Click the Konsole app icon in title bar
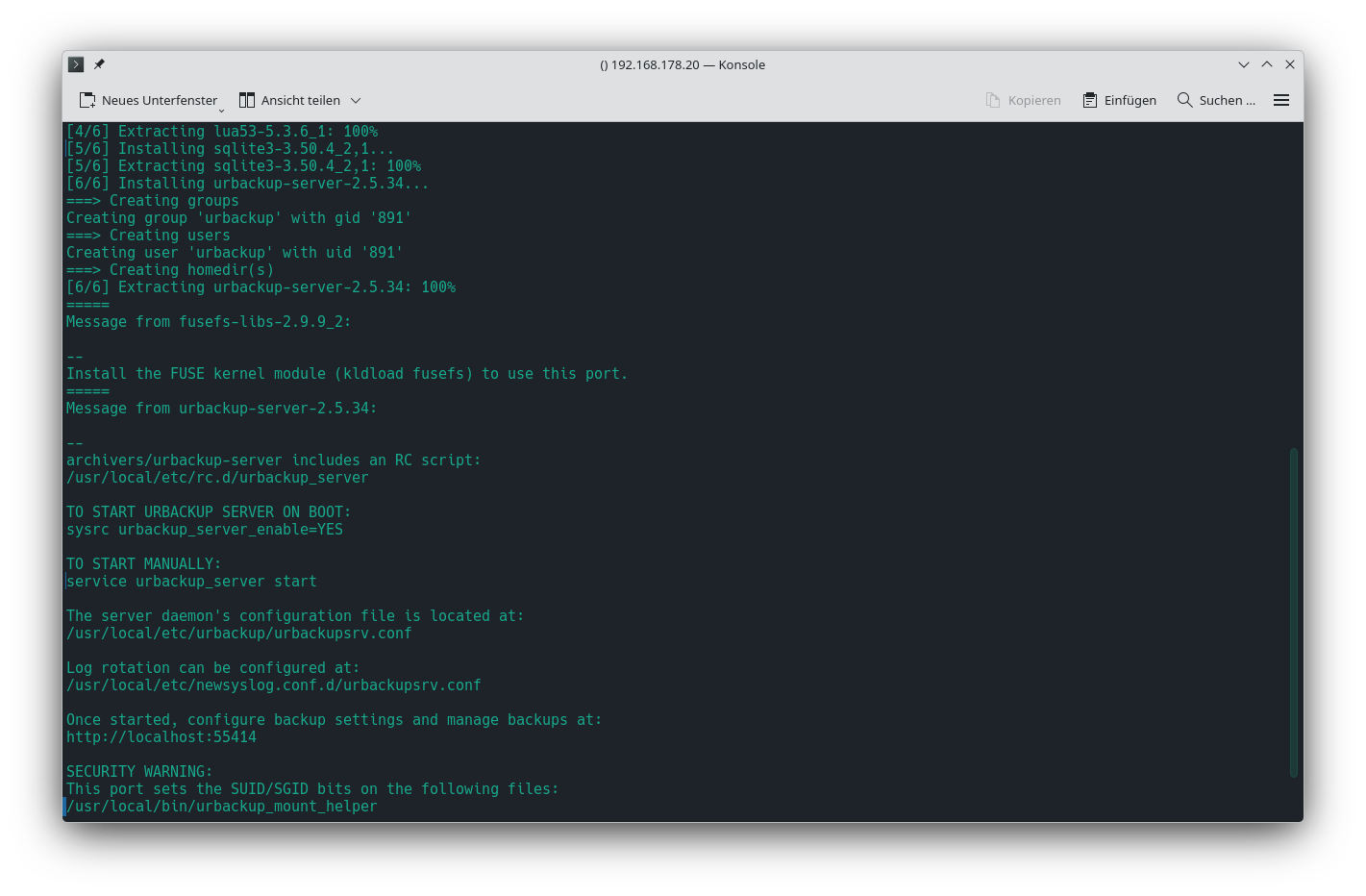Screen dimensions: 1366x896 tap(76, 64)
